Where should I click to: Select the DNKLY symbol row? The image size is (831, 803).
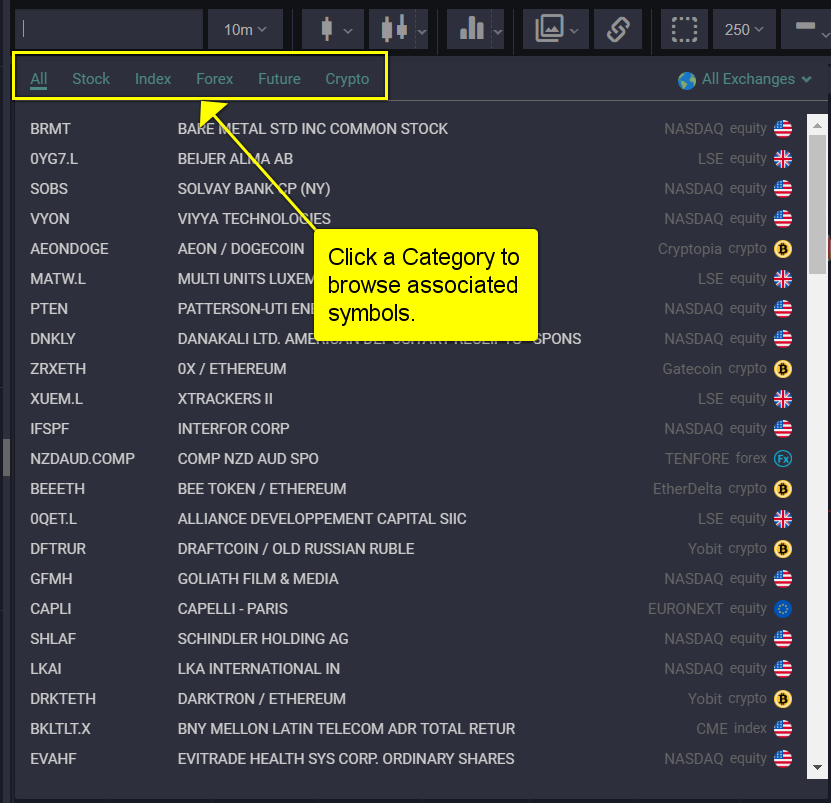point(411,339)
